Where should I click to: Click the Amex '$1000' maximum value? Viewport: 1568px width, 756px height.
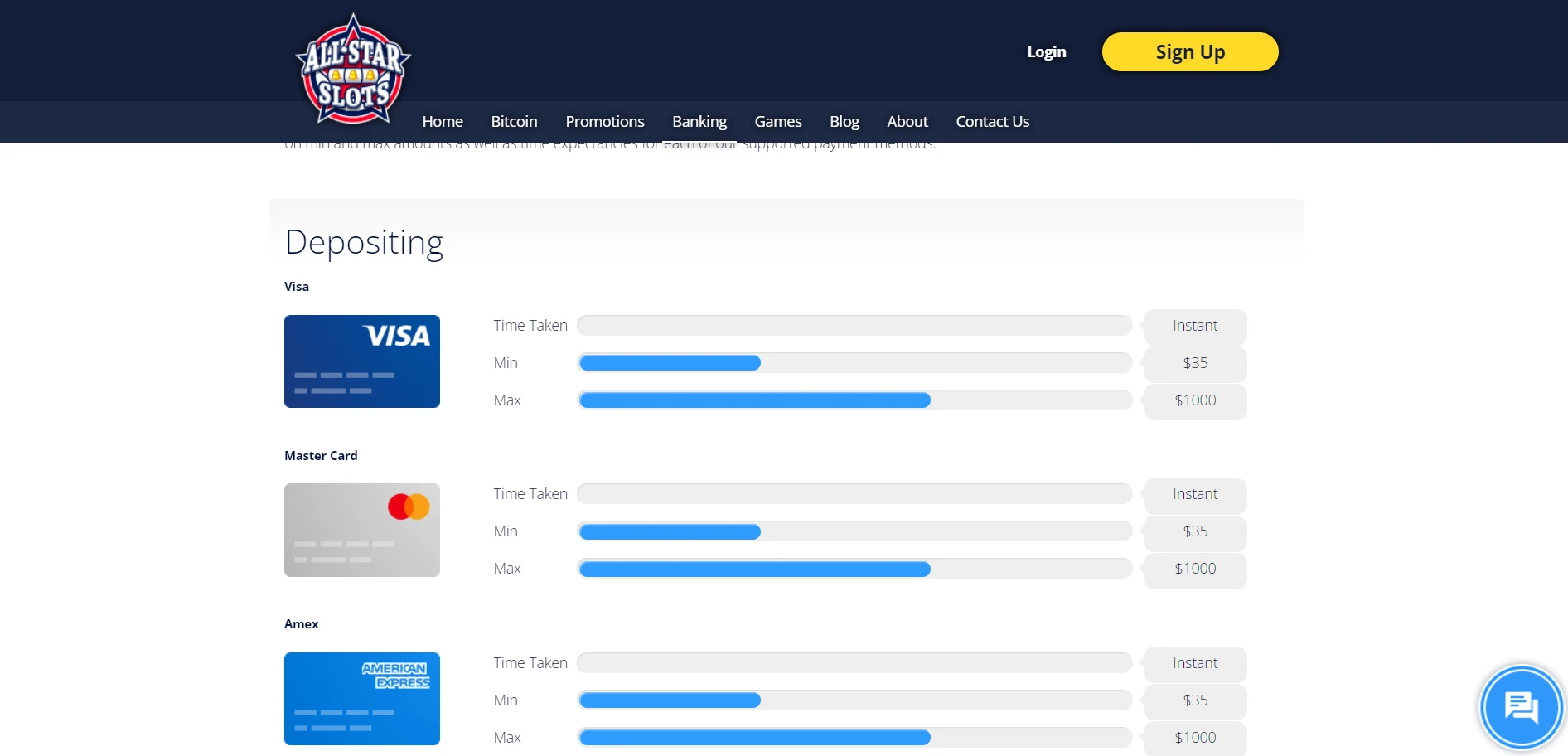pos(1195,739)
